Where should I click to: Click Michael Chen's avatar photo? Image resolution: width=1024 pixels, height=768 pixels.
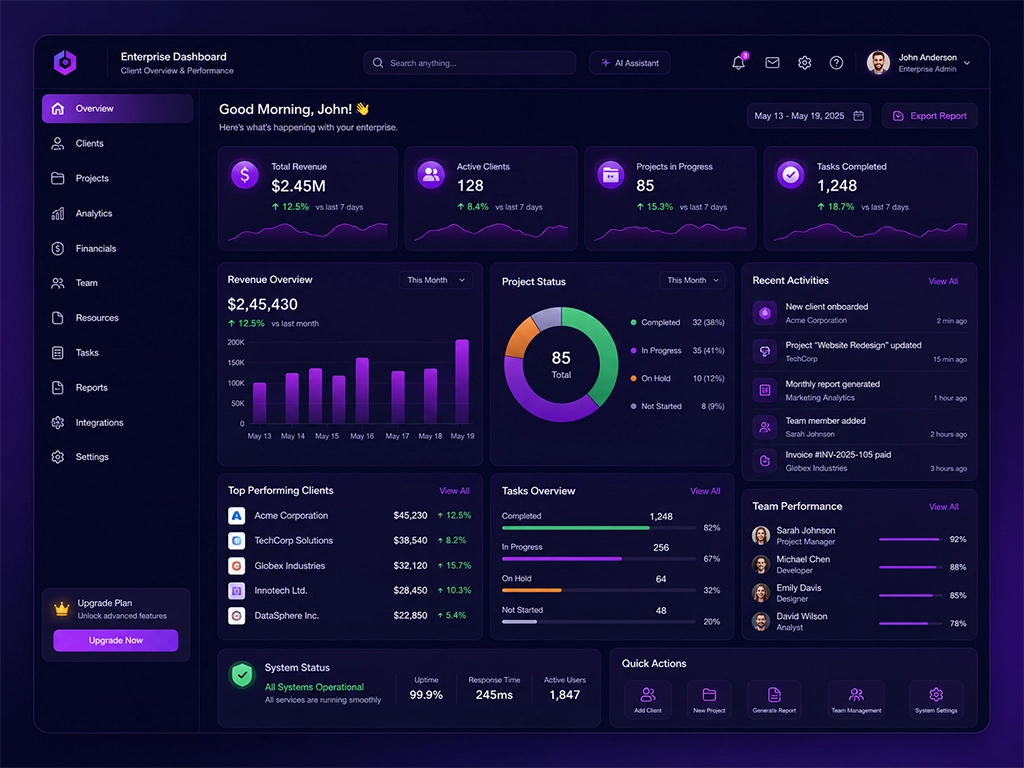761,564
